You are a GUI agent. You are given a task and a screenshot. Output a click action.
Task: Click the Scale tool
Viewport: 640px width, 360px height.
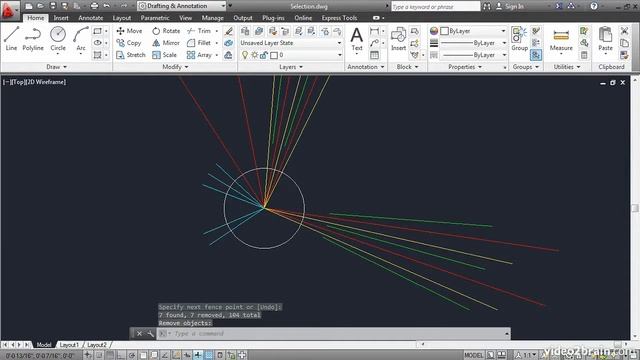coord(164,55)
